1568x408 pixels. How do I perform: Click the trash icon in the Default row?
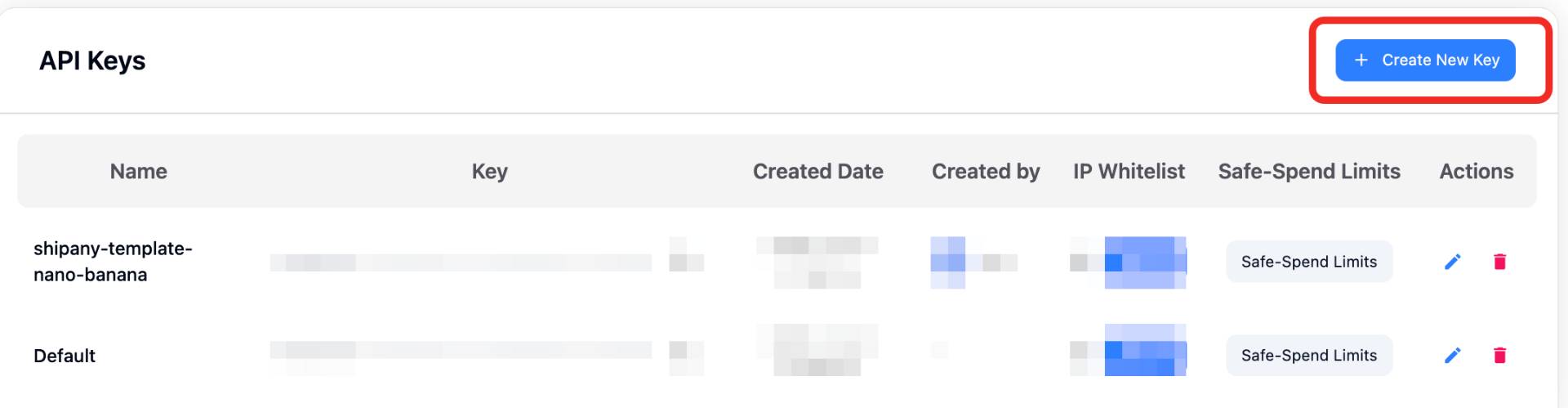coord(1499,355)
